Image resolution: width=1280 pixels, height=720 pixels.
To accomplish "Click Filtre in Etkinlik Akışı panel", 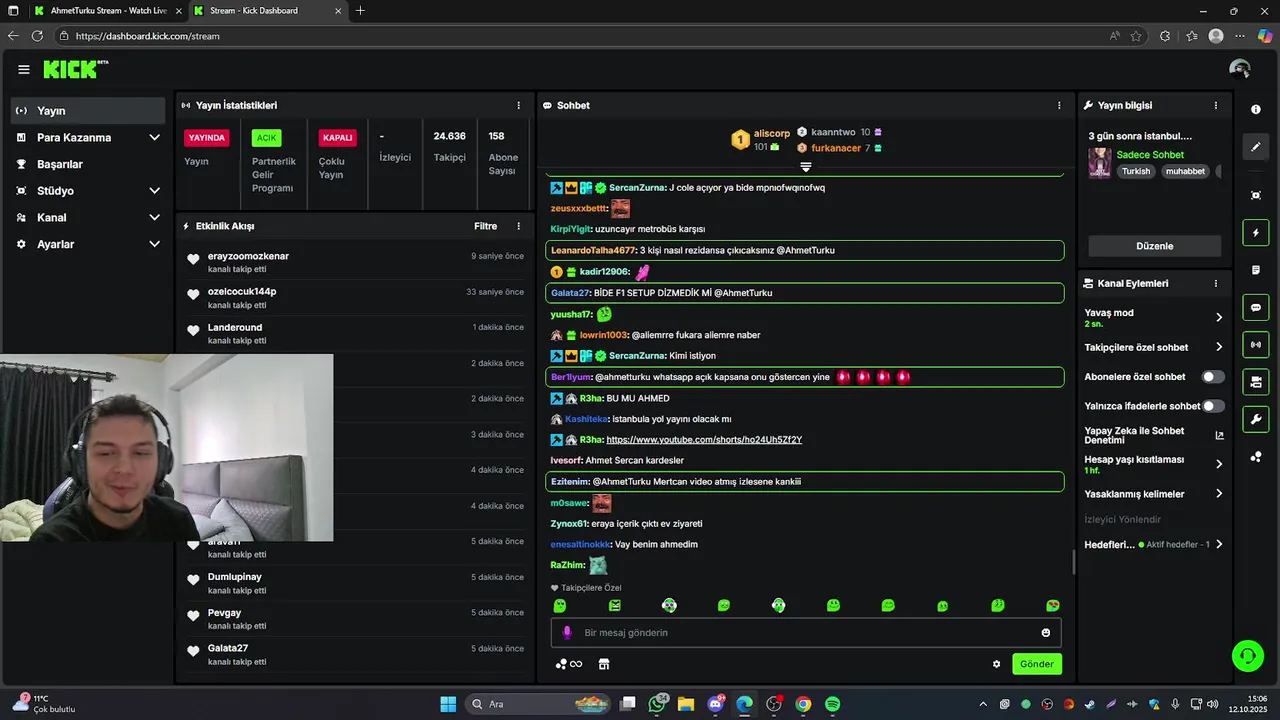I will click(485, 226).
